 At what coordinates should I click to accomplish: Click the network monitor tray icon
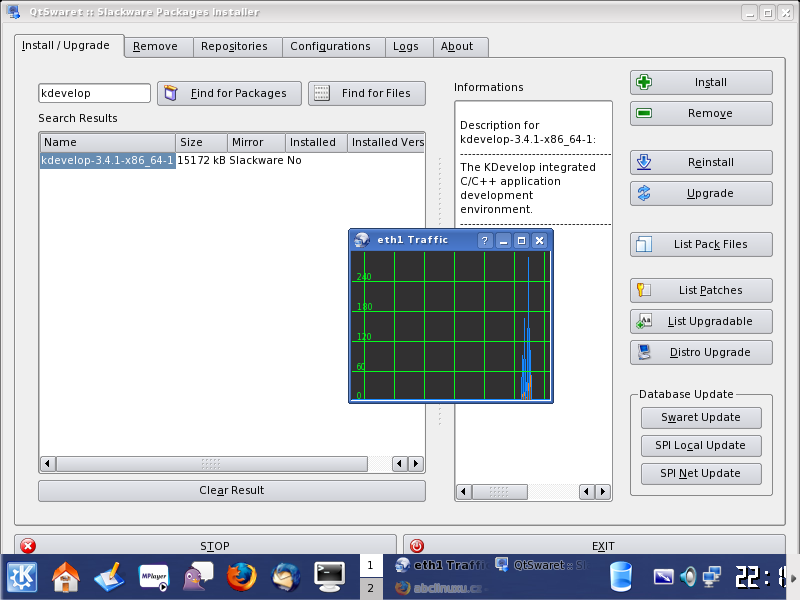coord(712,577)
